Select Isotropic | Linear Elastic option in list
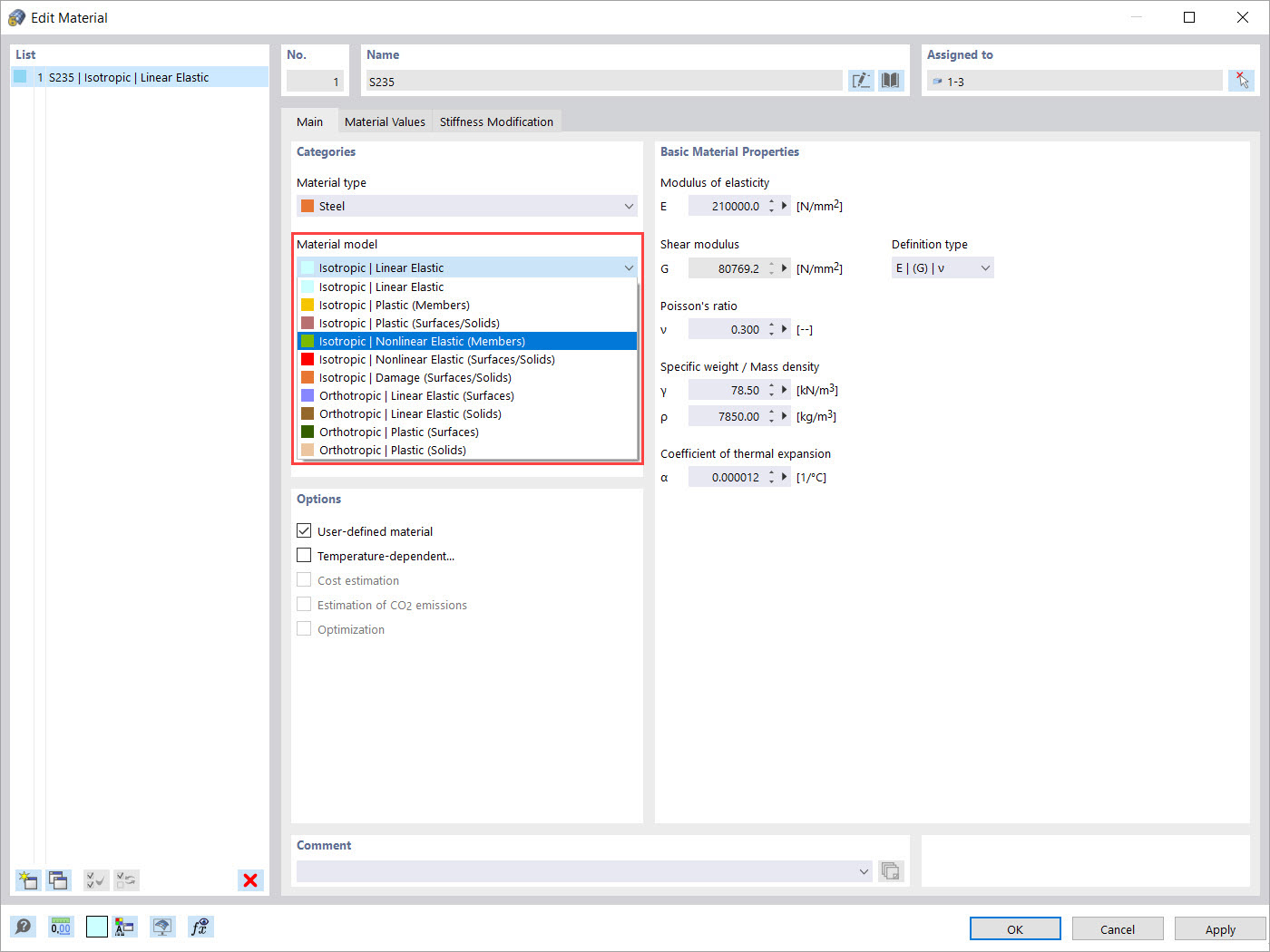Viewport: 1270px width, 952px height. [x=467, y=287]
